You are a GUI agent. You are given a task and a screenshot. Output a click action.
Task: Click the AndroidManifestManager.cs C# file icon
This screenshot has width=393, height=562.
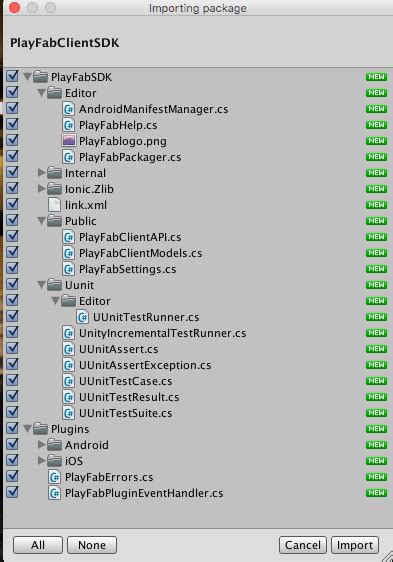tap(68, 109)
